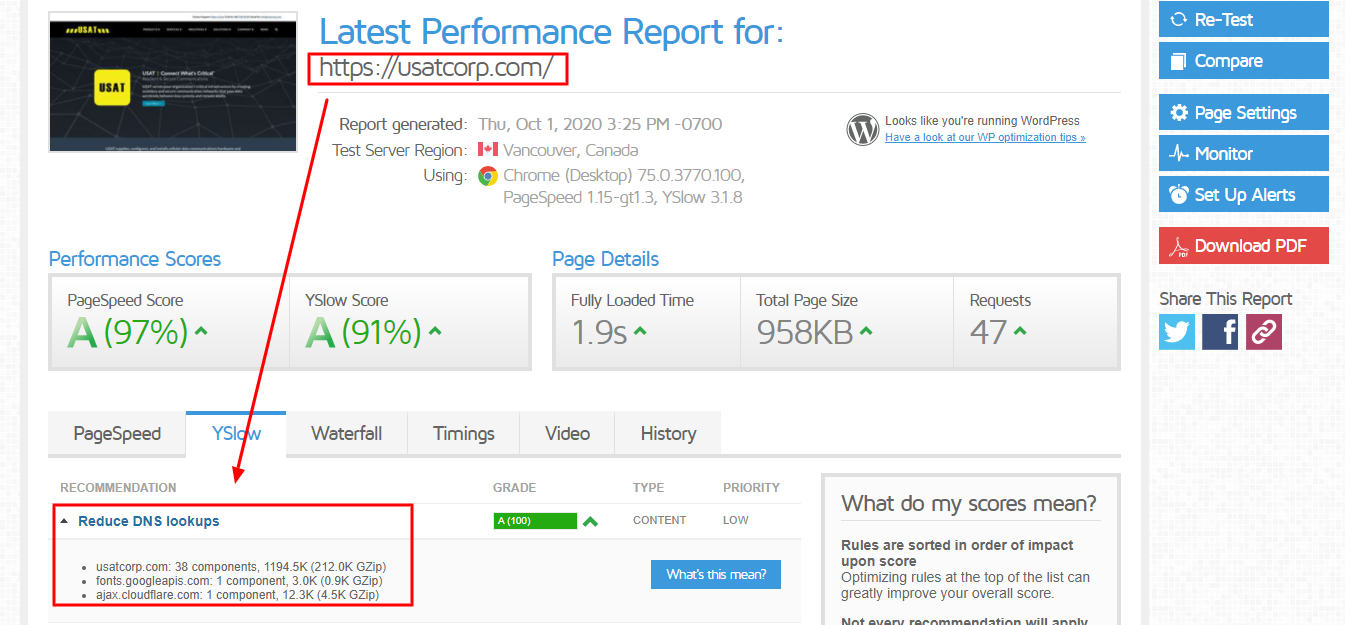Click the PRIORITY column header

752,488
